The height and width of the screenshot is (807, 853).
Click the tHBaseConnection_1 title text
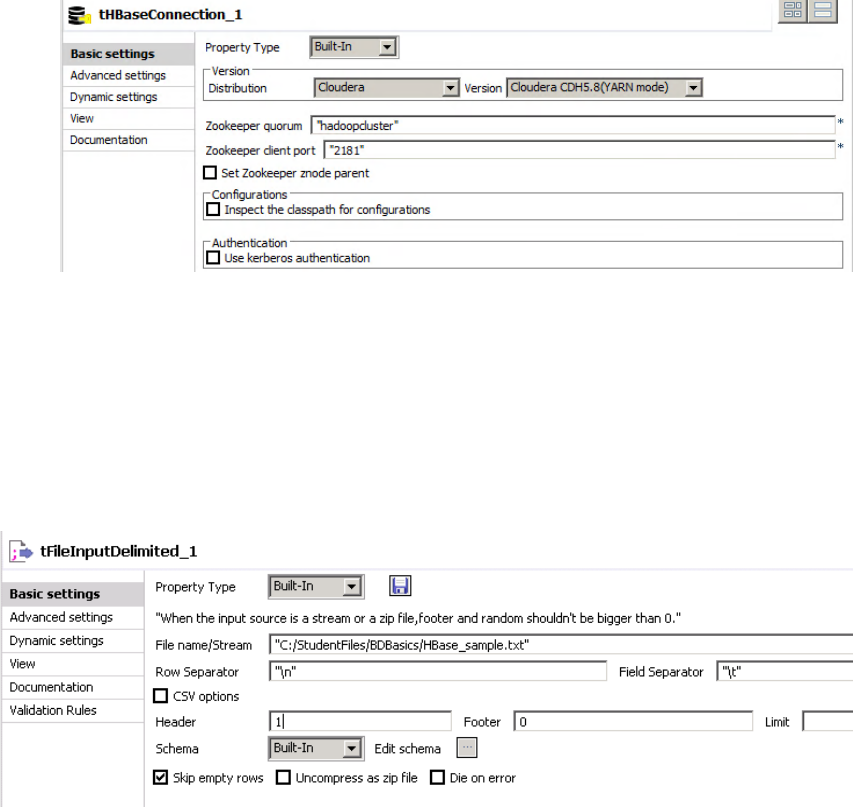coord(170,15)
